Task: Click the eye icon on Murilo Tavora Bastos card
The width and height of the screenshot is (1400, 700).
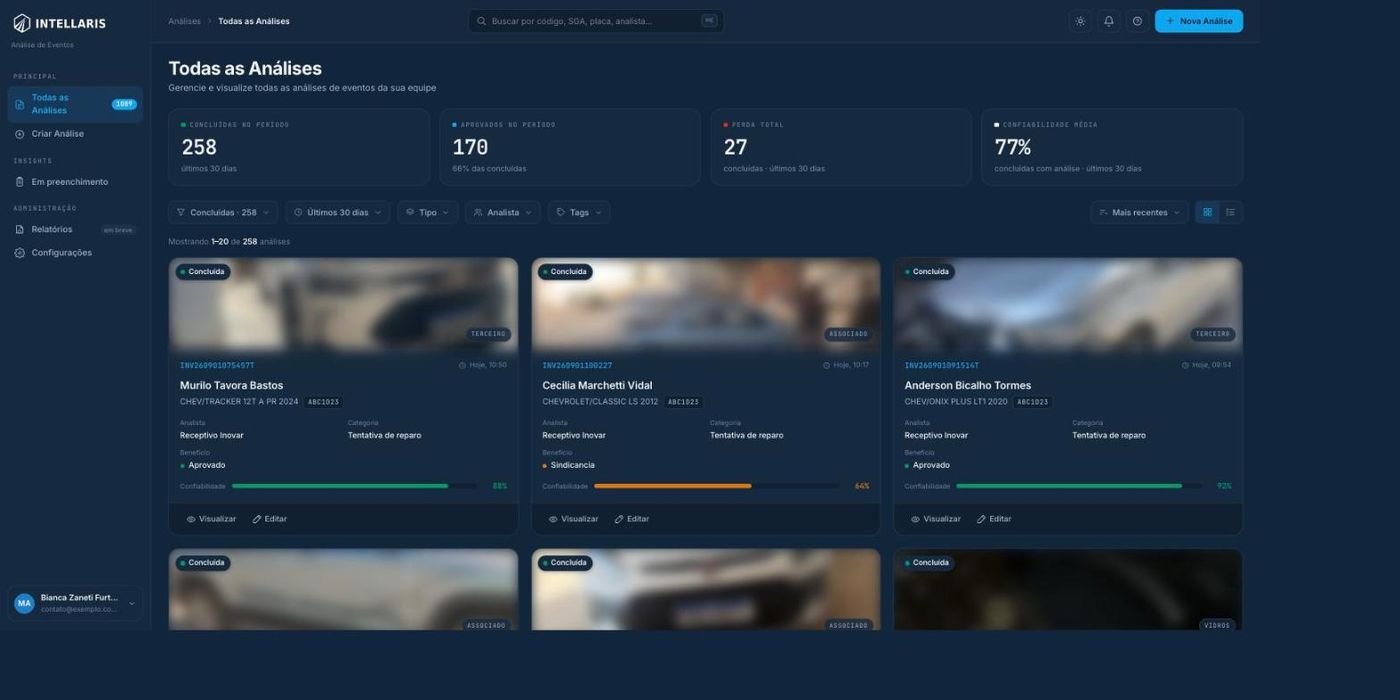Action: pyautogui.click(x=191, y=519)
